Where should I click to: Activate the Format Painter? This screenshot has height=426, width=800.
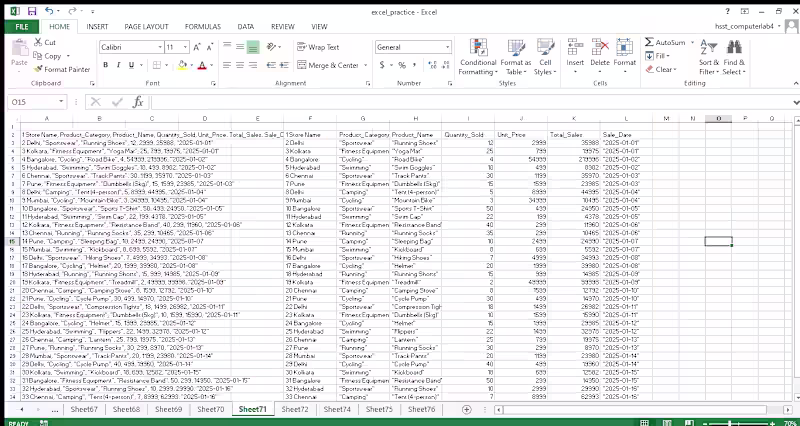[62, 69]
